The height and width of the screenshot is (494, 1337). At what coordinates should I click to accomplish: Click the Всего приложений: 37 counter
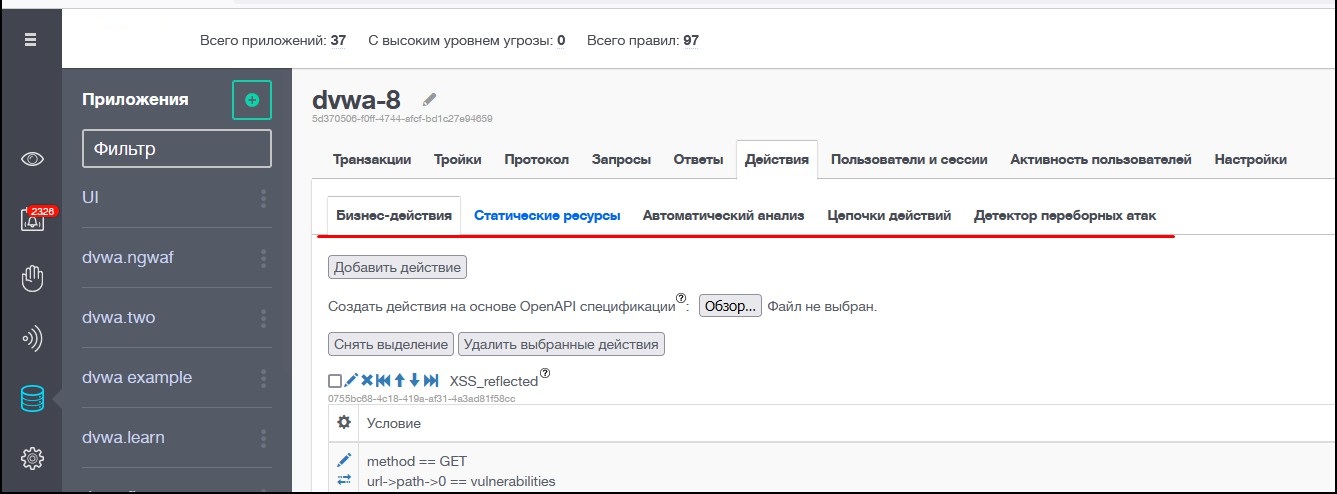[x=273, y=41]
